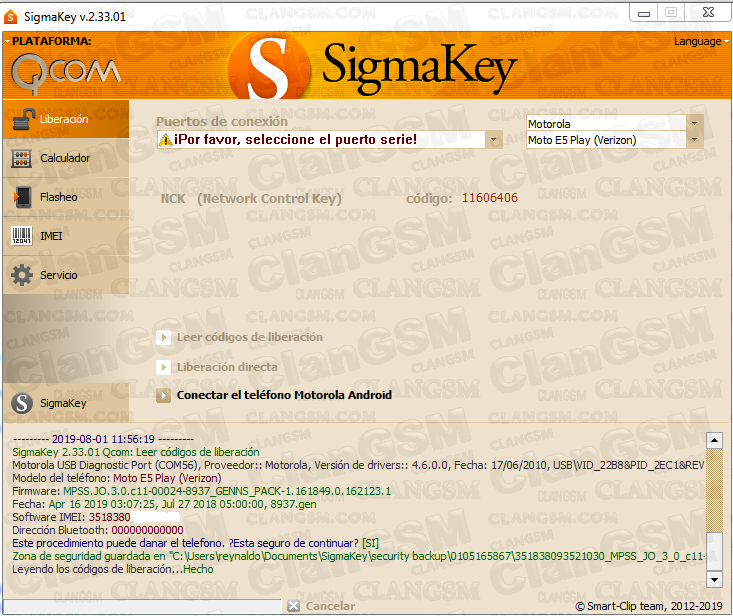Click the NCK code value 11606406
Screen dimensions: 733x616
pyautogui.click(x=489, y=198)
